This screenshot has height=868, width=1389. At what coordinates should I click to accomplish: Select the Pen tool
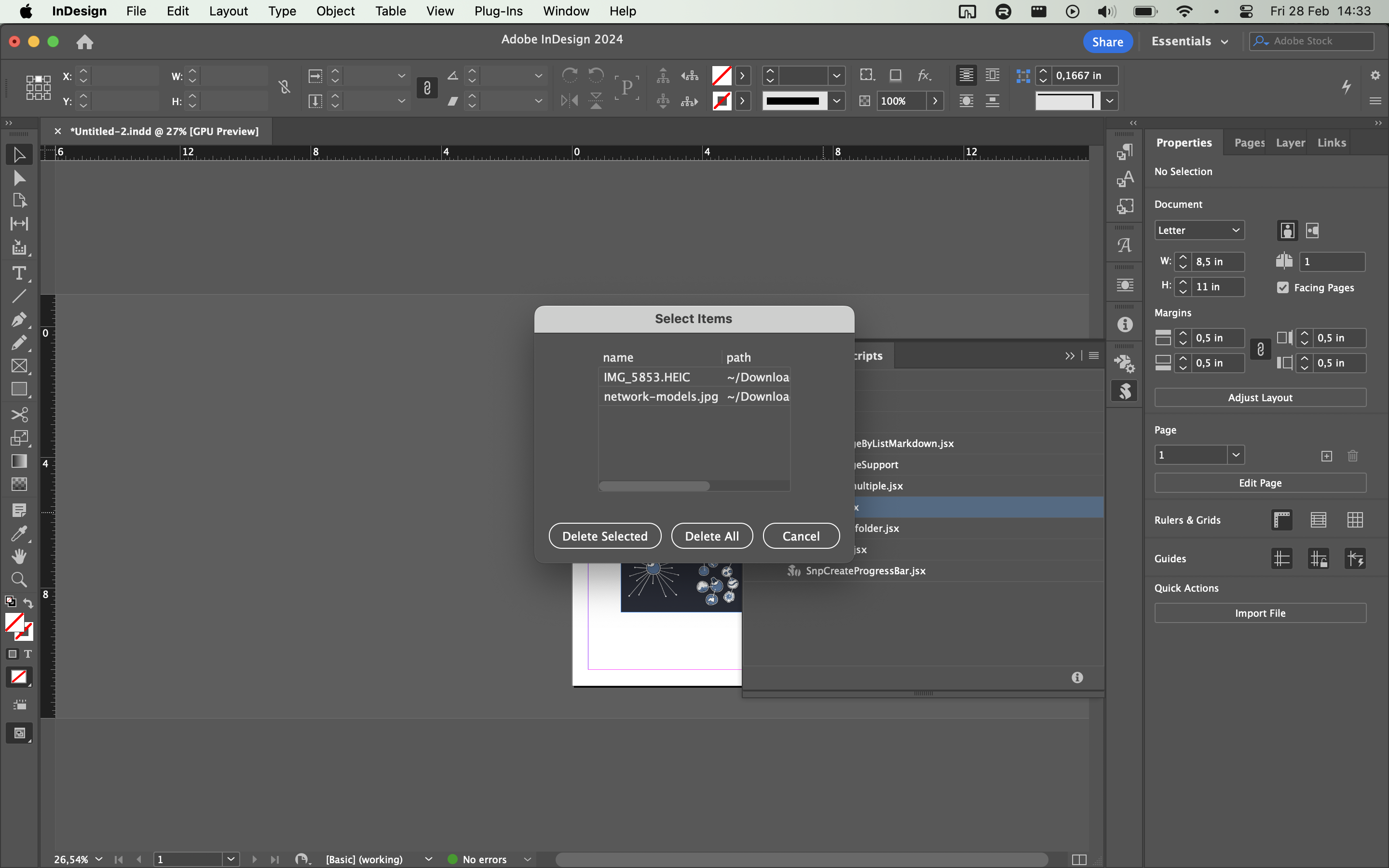coord(19,319)
